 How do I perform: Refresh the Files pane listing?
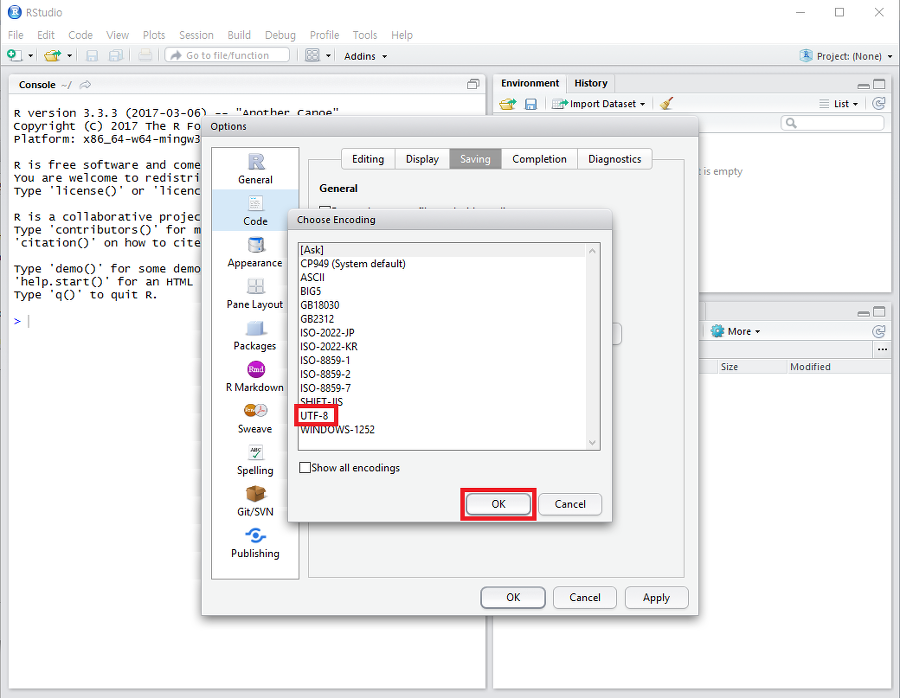click(x=878, y=331)
